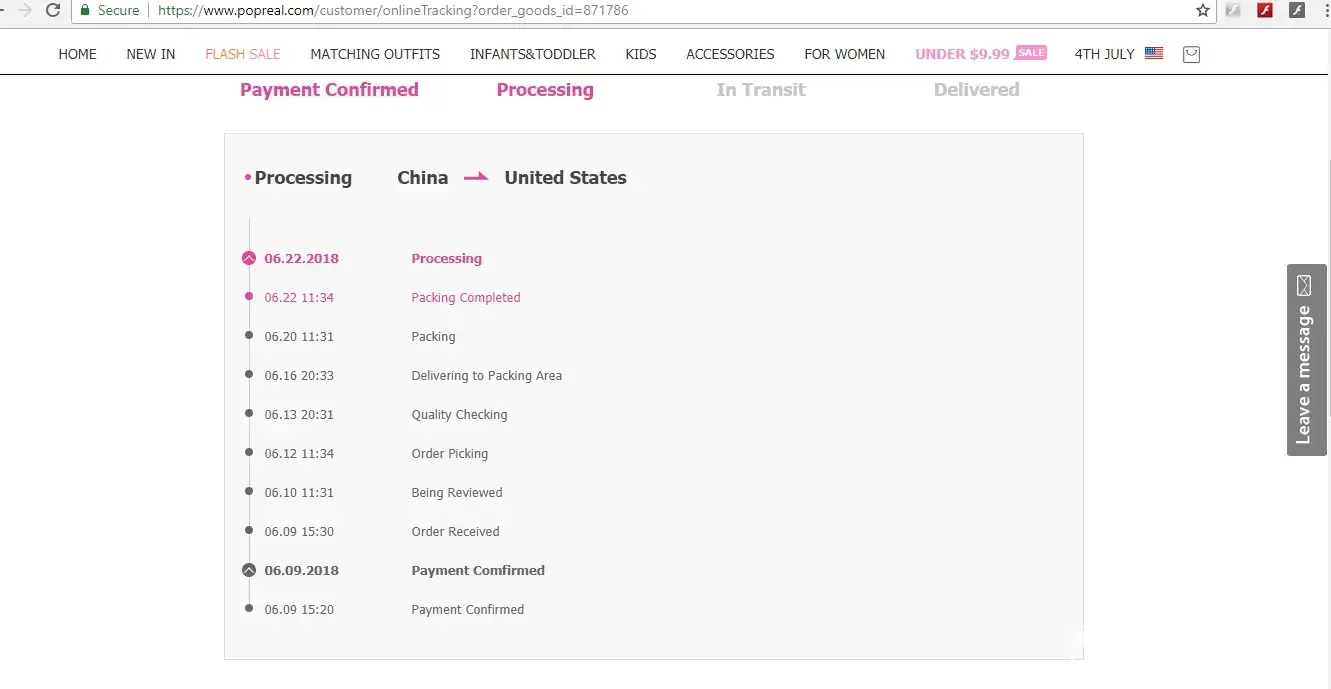Open the HOME menu item

(77, 54)
